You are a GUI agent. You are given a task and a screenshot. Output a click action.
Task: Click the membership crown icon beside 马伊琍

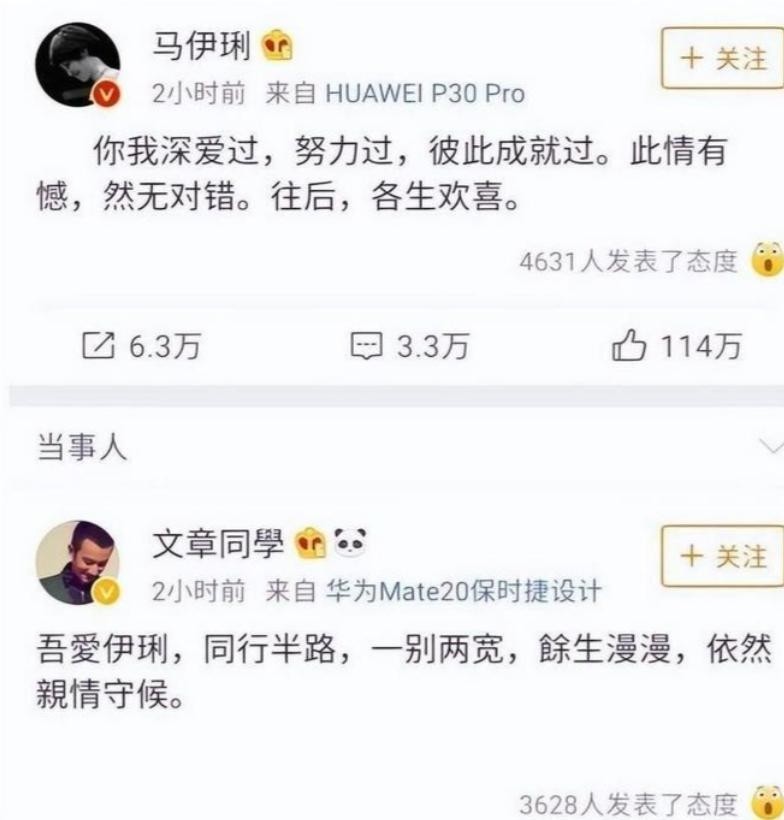tap(277, 45)
